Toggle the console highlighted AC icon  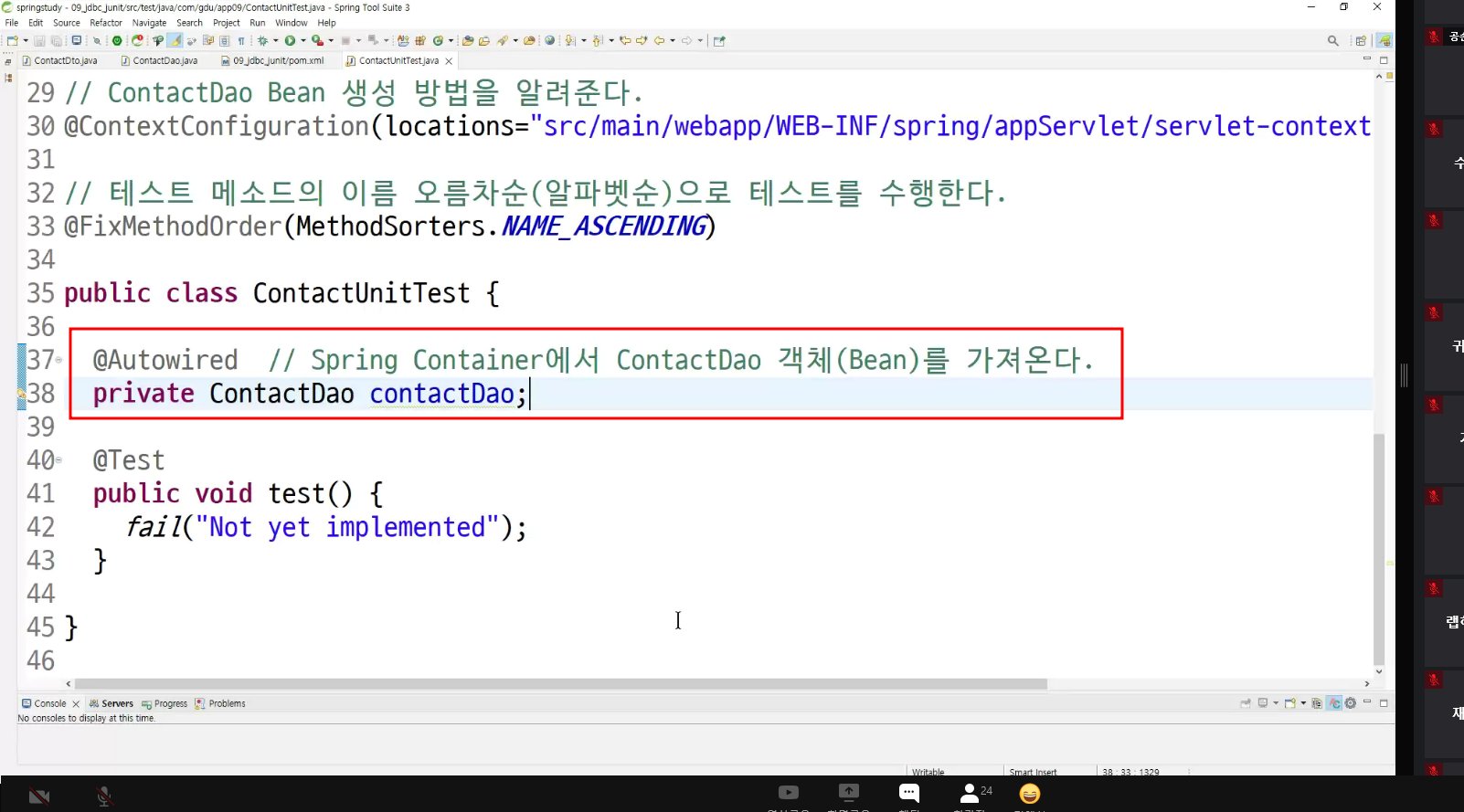[x=1334, y=703]
